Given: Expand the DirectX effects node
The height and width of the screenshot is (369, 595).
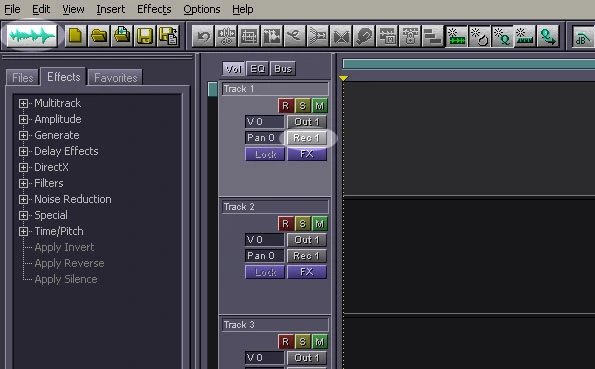Looking at the screenshot, I should pyautogui.click(x=24, y=167).
